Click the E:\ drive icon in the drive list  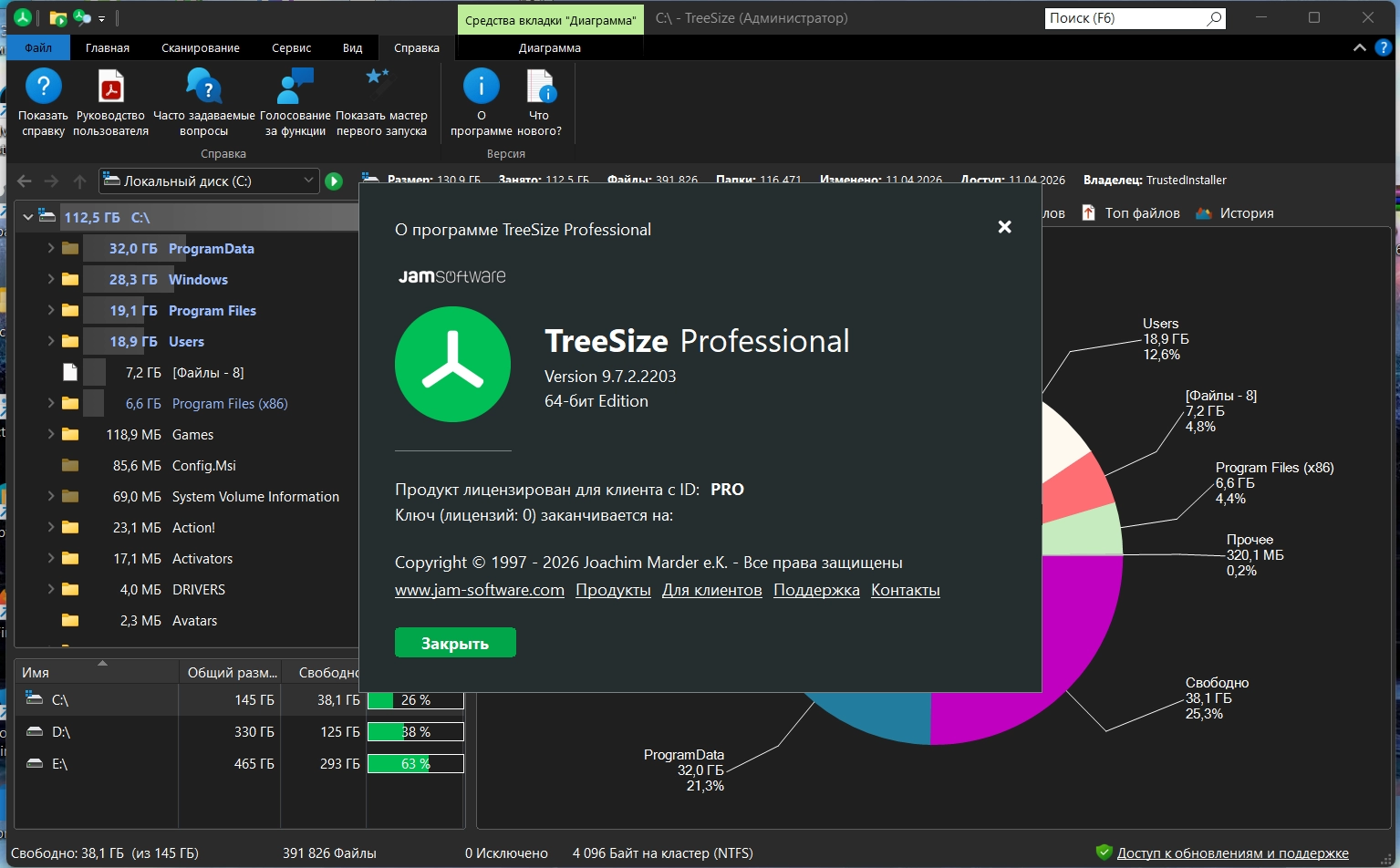pyautogui.click(x=35, y=763)
